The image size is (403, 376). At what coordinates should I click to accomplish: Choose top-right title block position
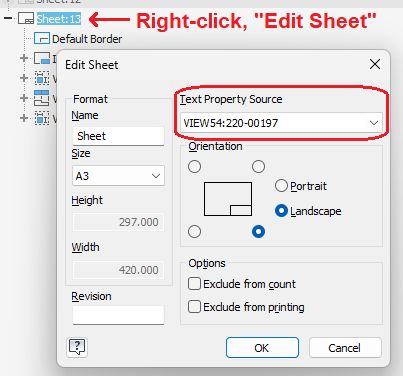(x=258, y=166)
